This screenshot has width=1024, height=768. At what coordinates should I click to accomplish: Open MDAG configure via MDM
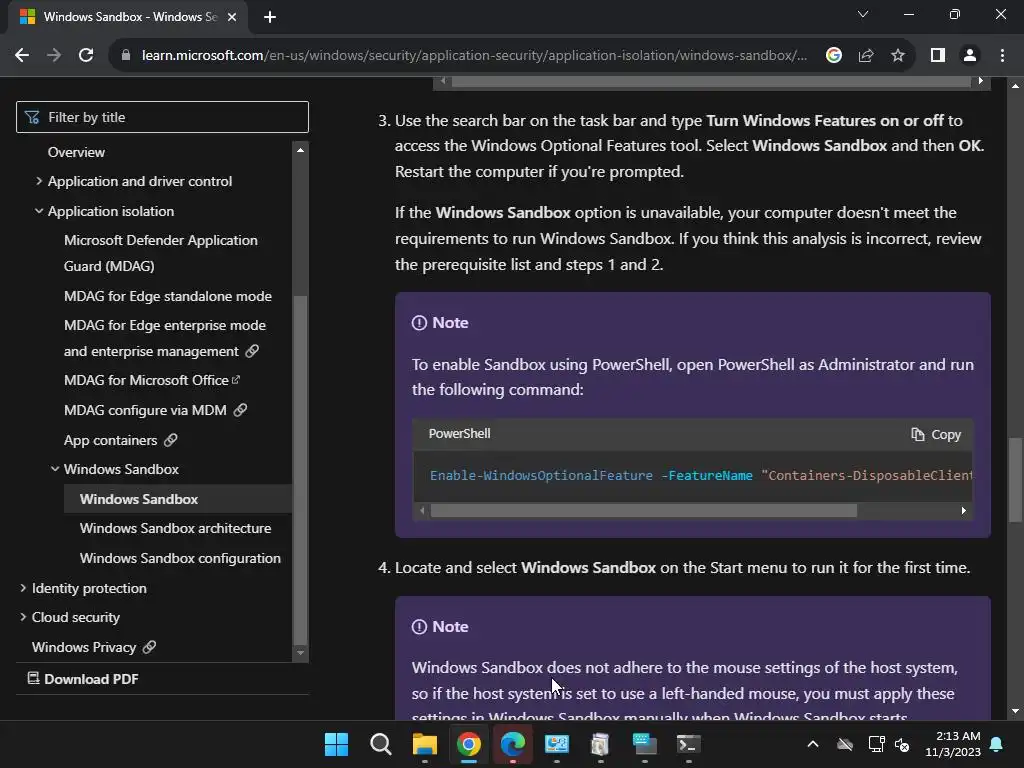(x=155, y=410)
